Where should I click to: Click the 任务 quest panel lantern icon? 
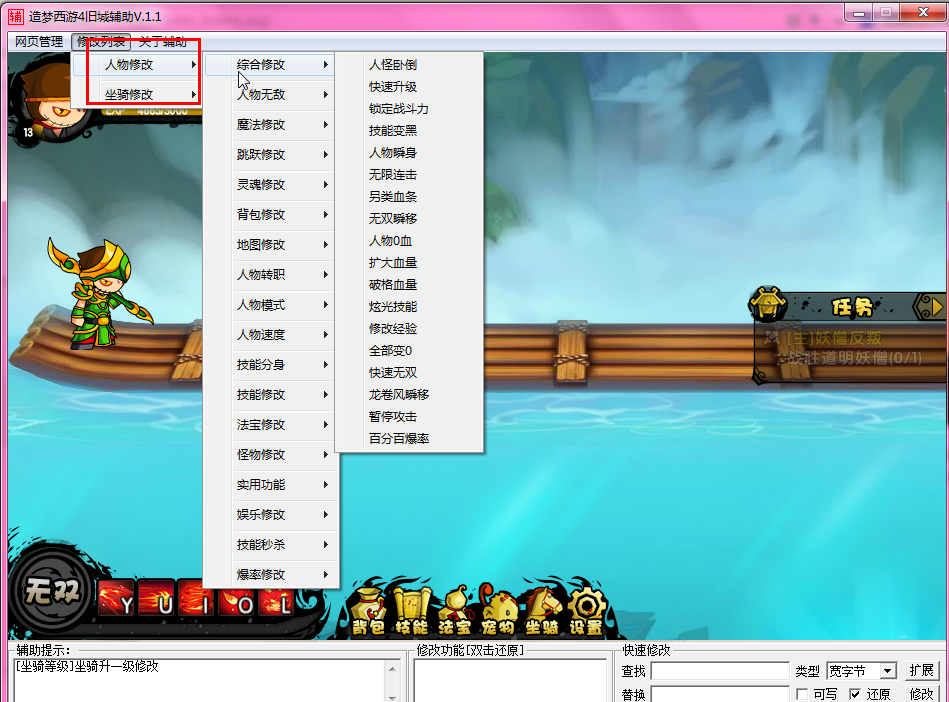click(x=767, y=304)
